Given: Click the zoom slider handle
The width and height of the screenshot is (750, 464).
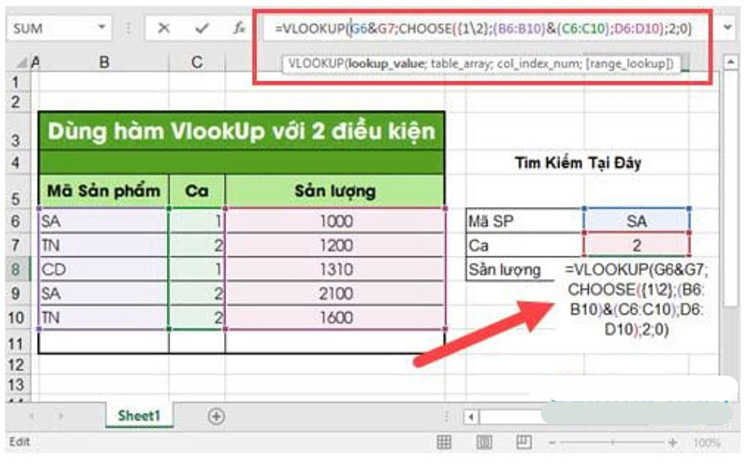Looking at the screenshot, I should [x=613, y=443].
